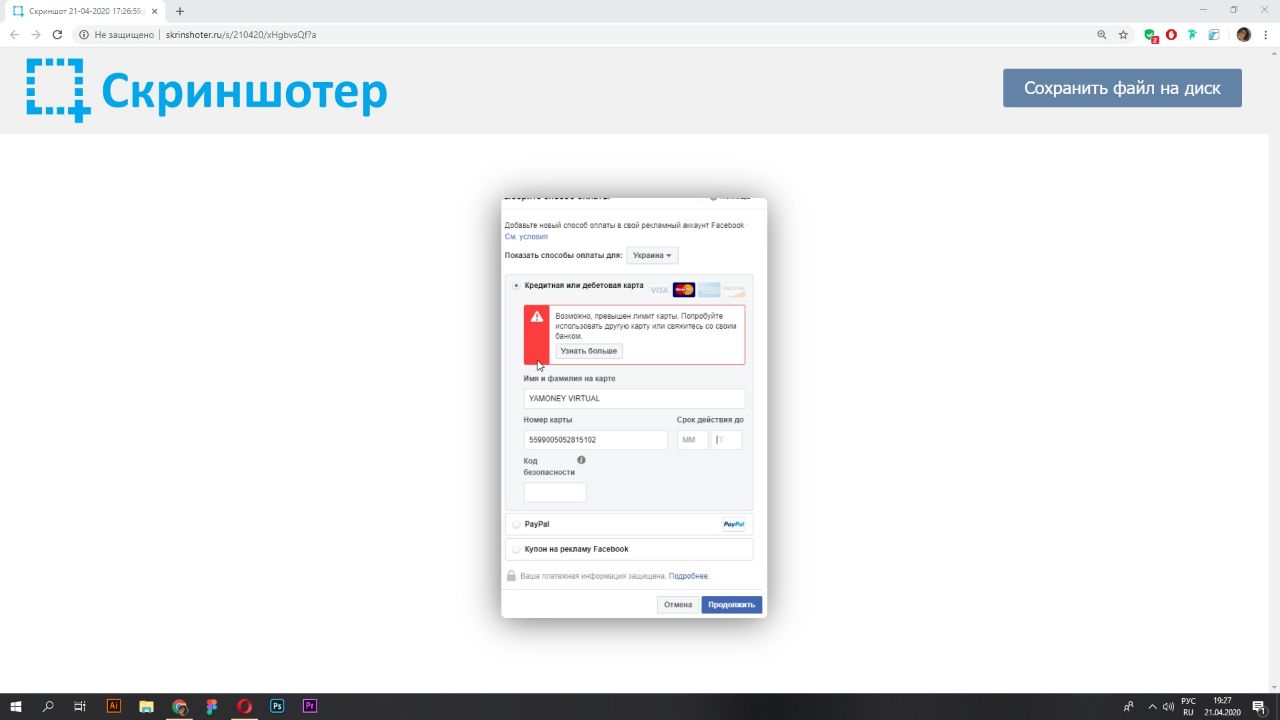
Task: Close the Скриншот tab
Action: 153,11
